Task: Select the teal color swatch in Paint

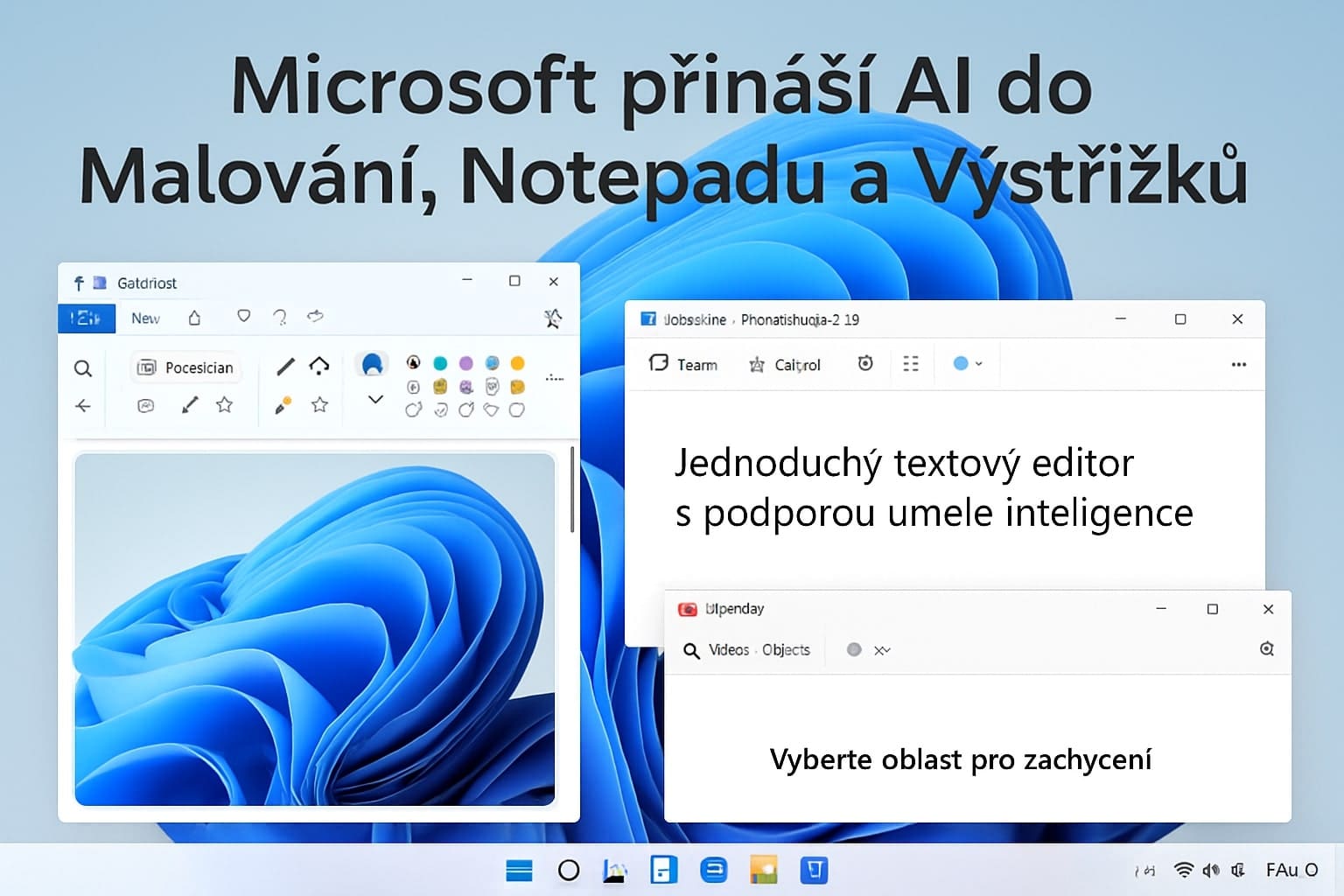Action: click(440, 362)
